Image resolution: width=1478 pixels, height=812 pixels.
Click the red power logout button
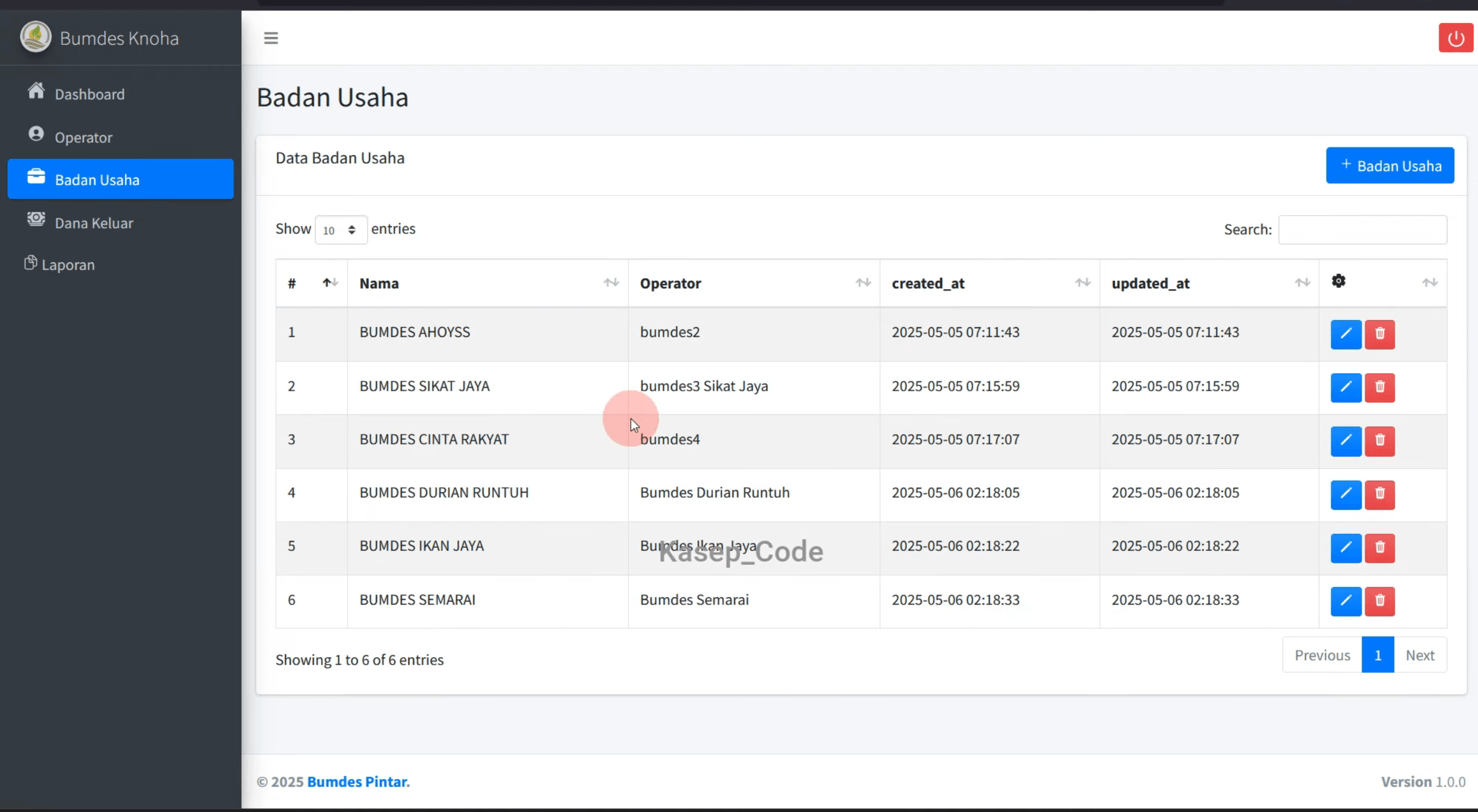pos(1455,38)
